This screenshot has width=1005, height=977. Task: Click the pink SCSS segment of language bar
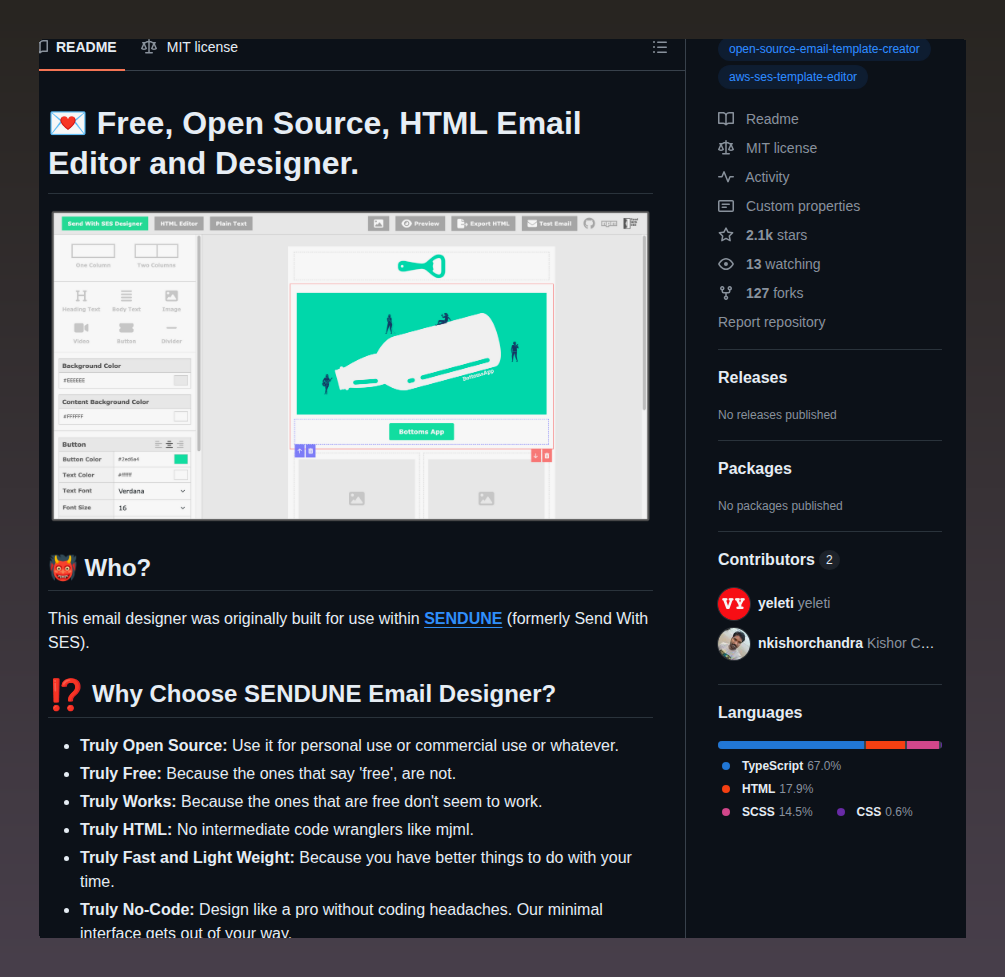(922, 745)
